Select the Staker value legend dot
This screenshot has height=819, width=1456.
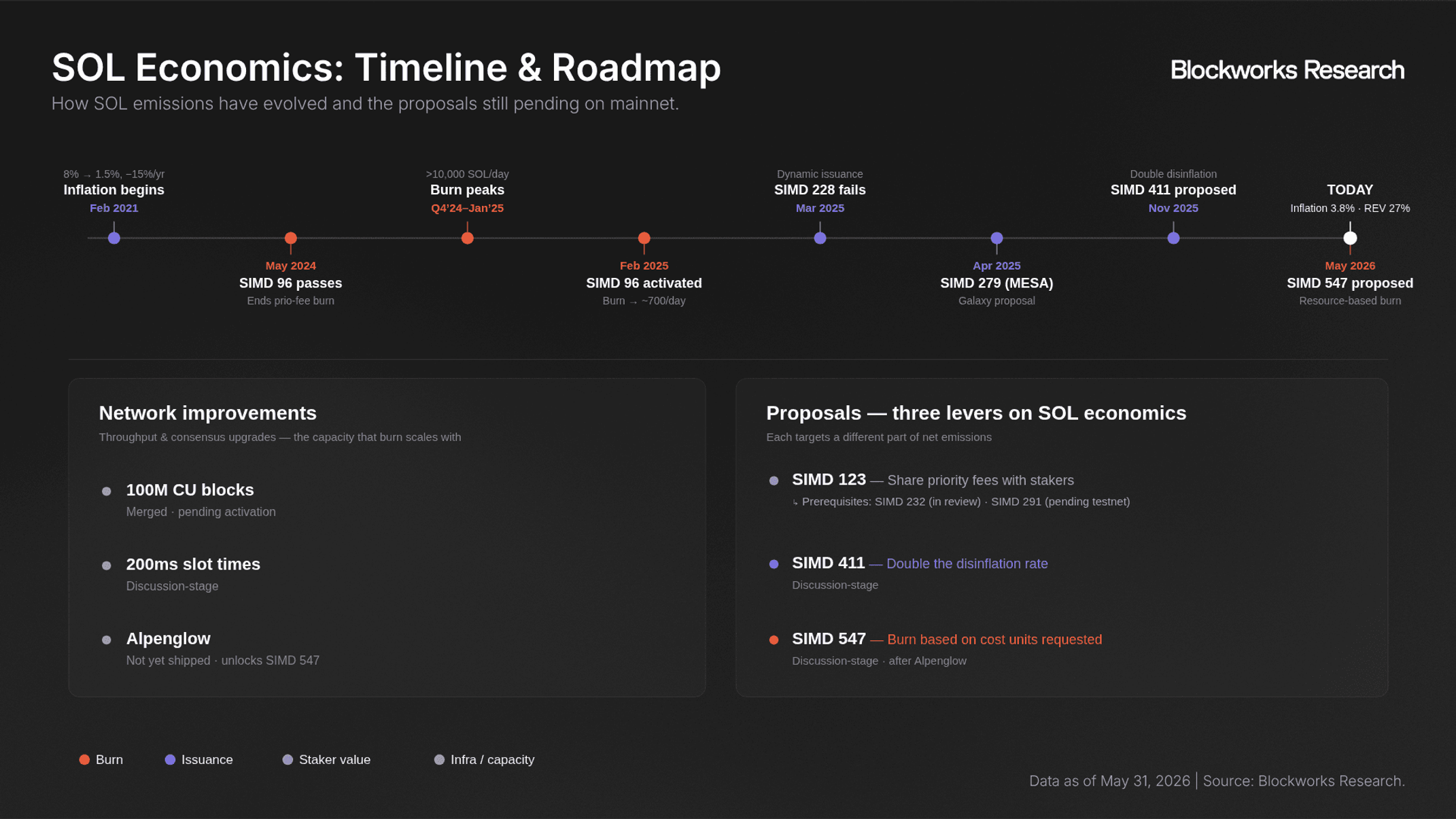[x=288, y=760]
